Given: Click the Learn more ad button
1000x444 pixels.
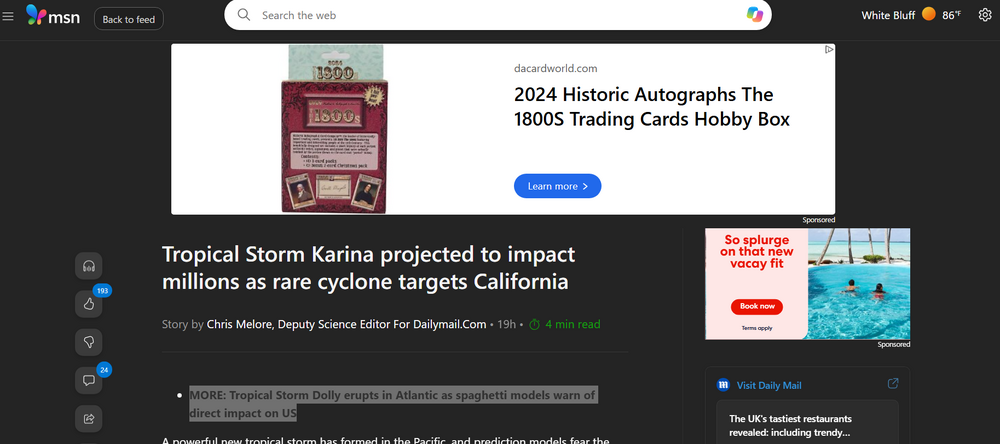Looking at the screenshot, I should [557, 186].
